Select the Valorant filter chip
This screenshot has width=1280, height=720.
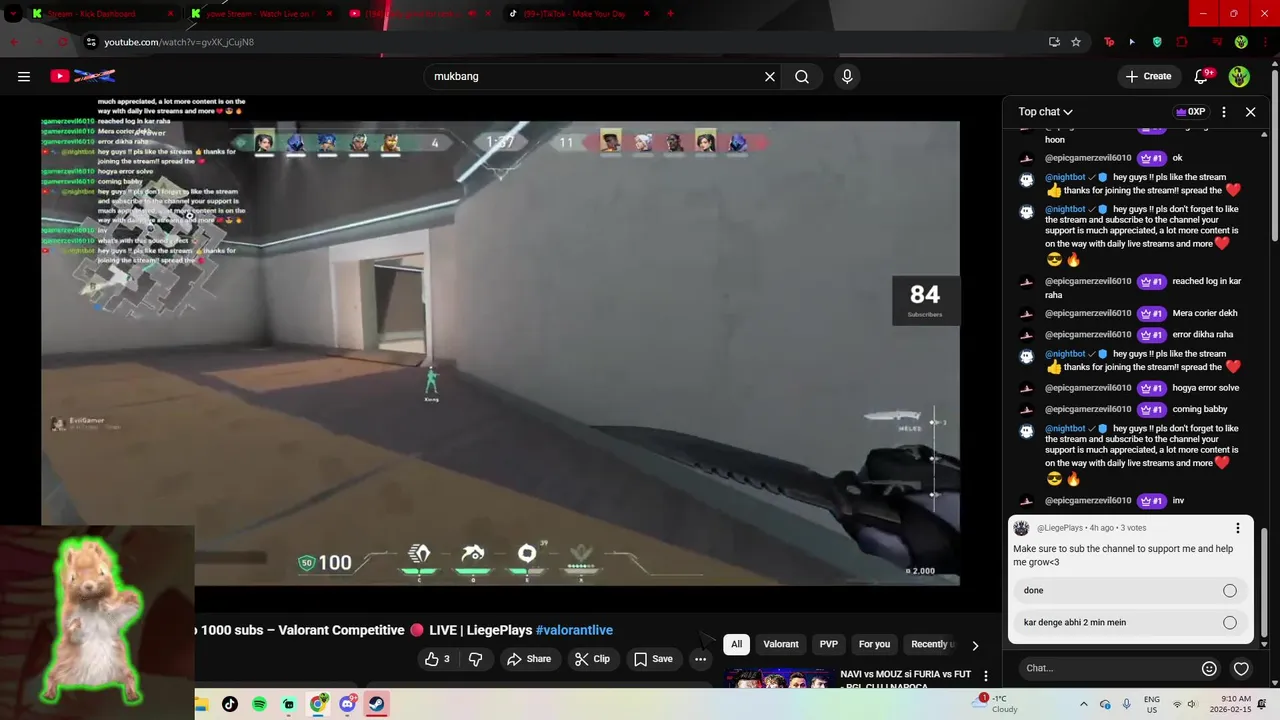tap(781, 644)
